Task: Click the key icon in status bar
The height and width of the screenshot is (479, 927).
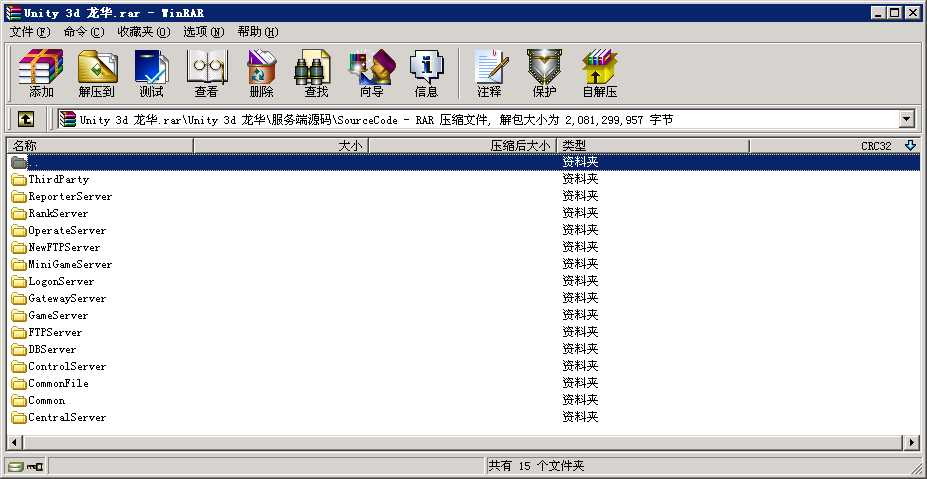Action: point(35,467)
